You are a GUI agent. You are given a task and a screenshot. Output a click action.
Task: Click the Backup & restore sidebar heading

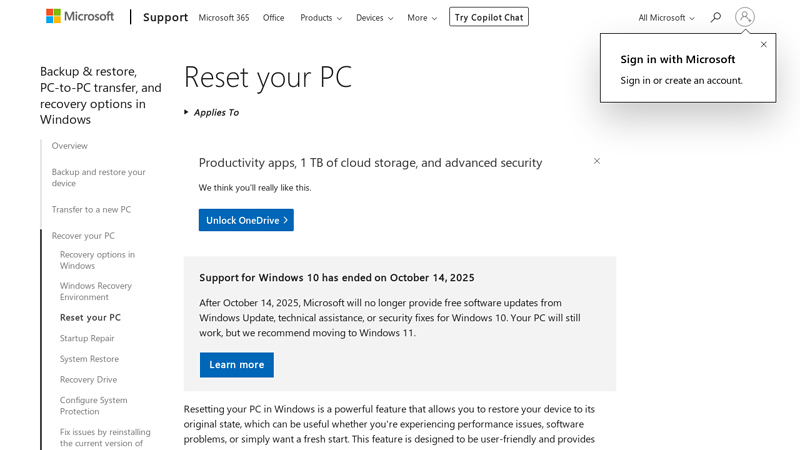[x=101, y=95]
